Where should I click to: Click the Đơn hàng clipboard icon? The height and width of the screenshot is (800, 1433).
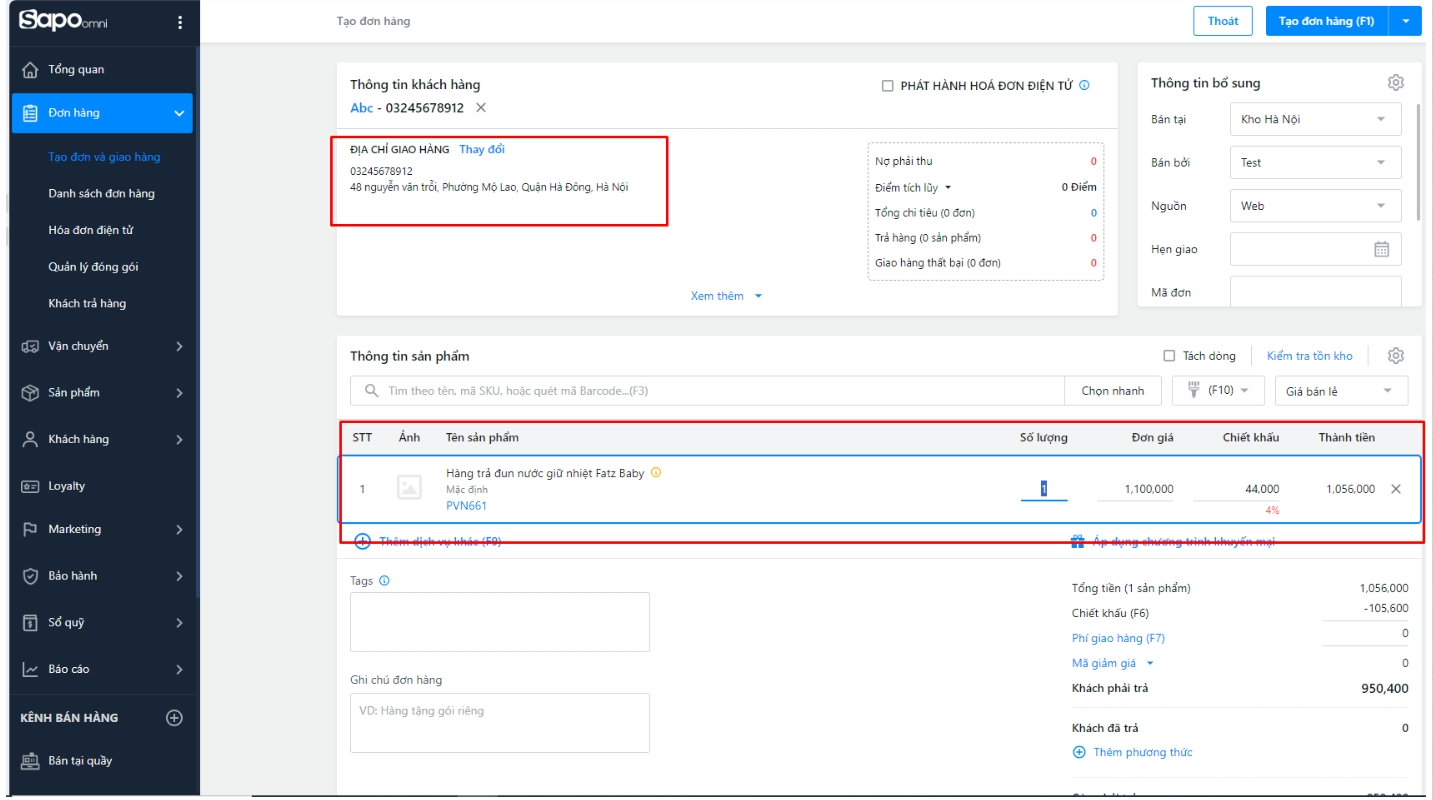pyautogui.click(x=30, y=113)
